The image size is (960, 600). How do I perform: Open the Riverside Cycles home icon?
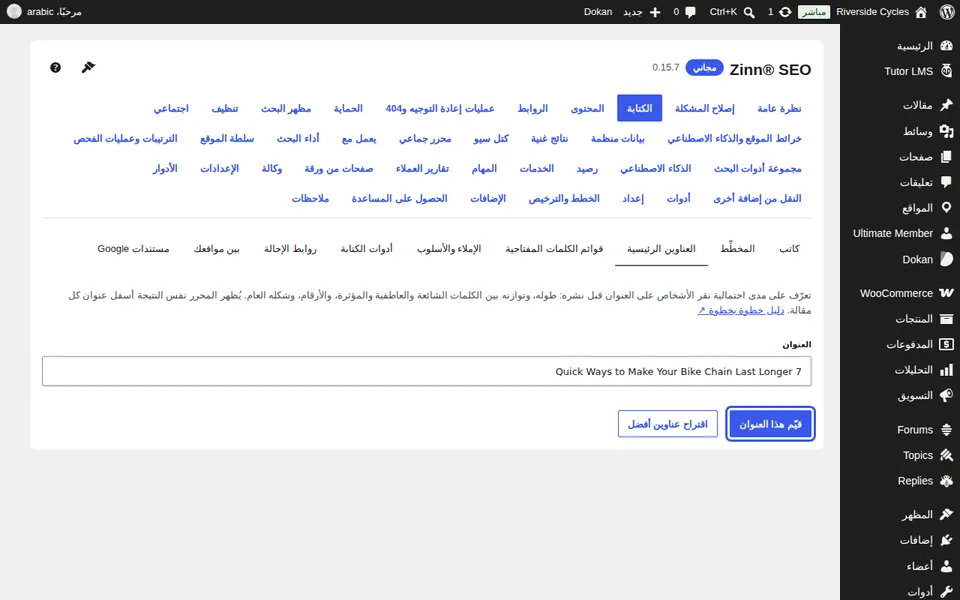point(921,12)
